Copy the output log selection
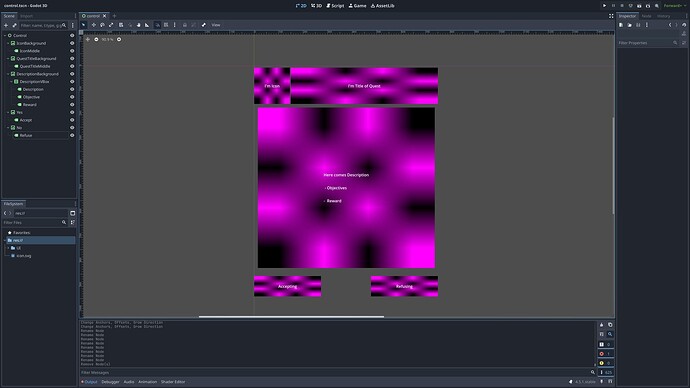The width and height of the screenshot is (690, 388). [x=610, y=325]
